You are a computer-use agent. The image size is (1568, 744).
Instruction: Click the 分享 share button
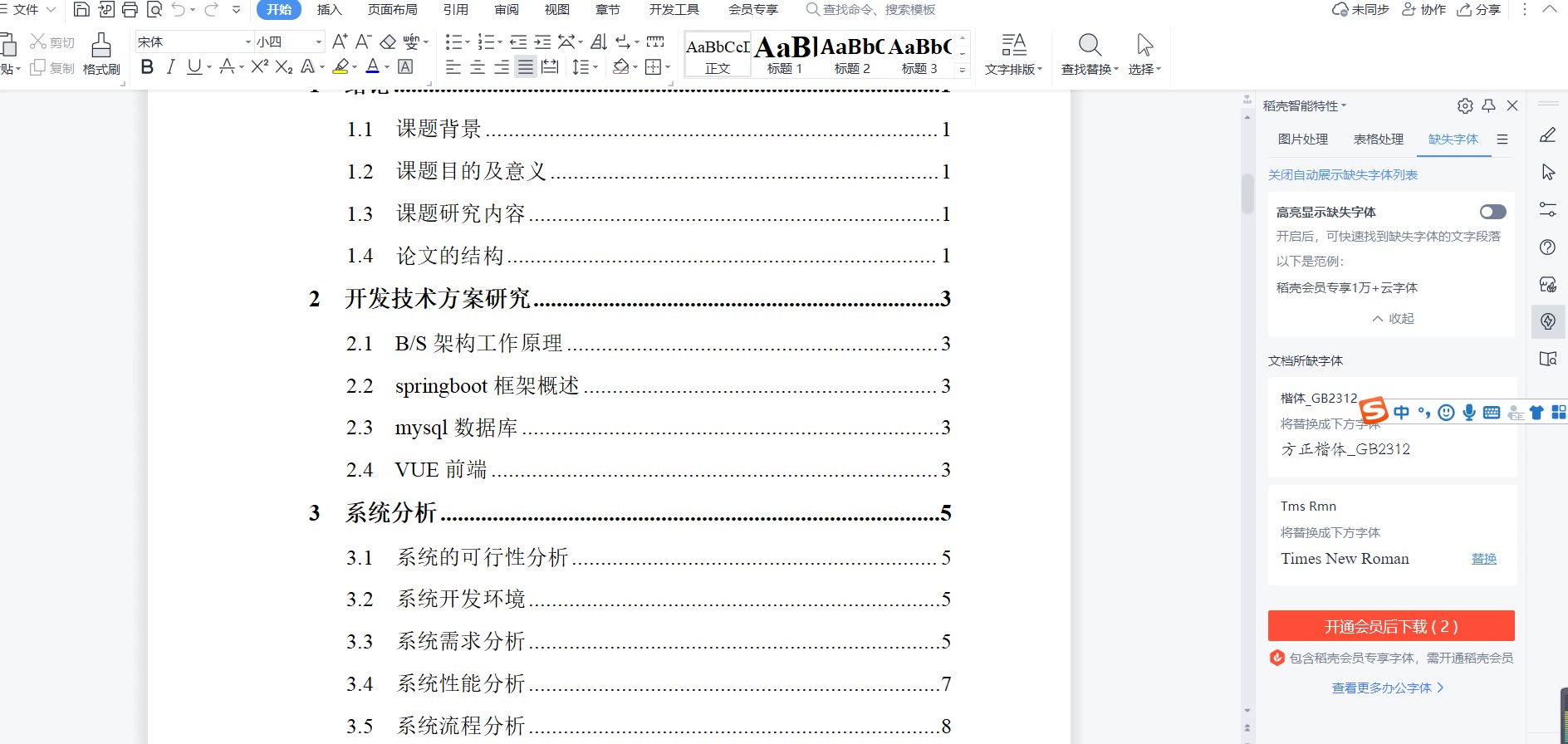point(1479,10)
